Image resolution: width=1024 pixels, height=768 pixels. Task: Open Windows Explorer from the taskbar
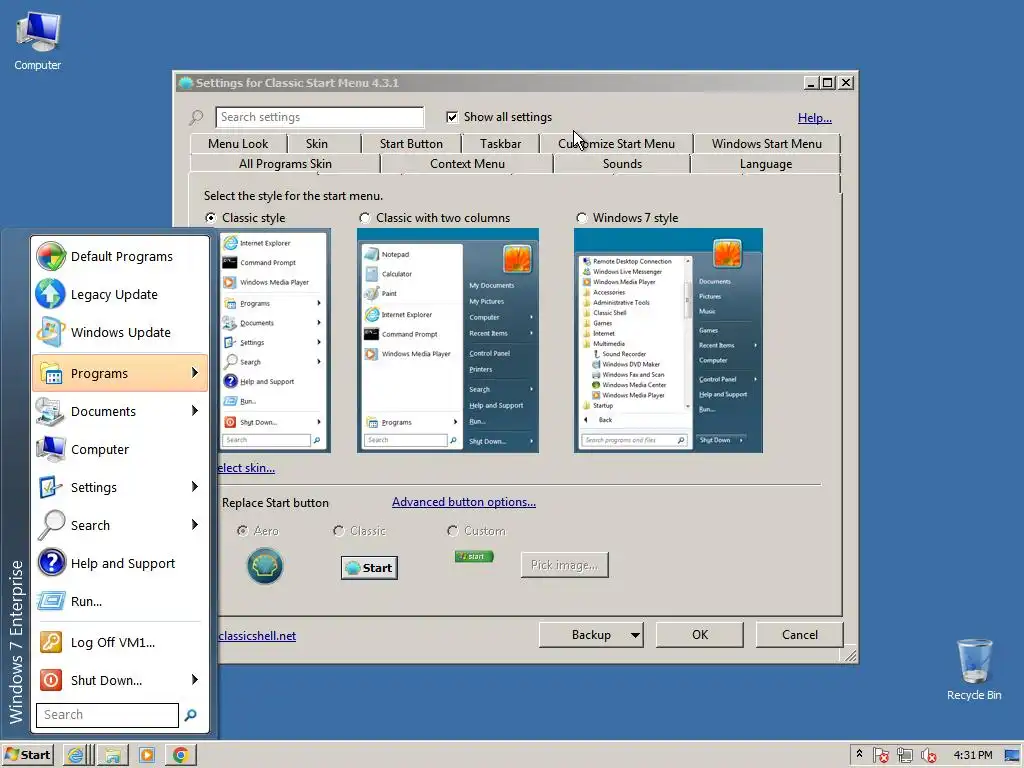click(x=112, y=756)
